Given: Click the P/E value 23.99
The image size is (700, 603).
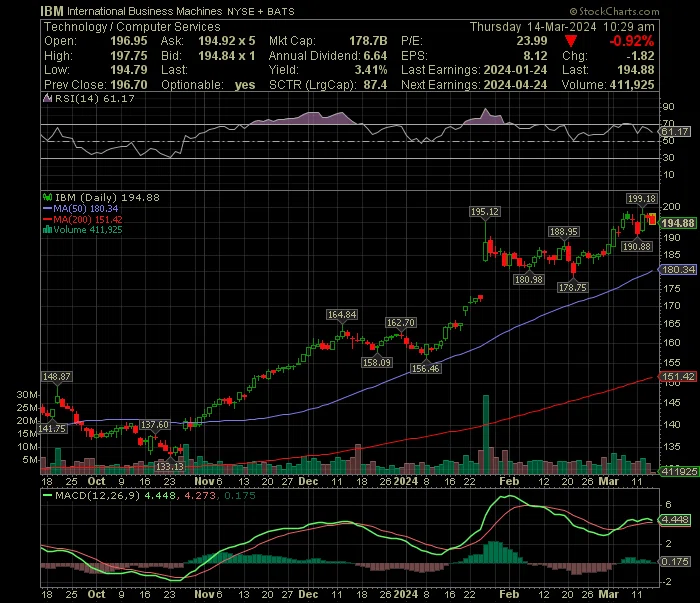Looking at the screenshot, I should (x=532, y=41).
